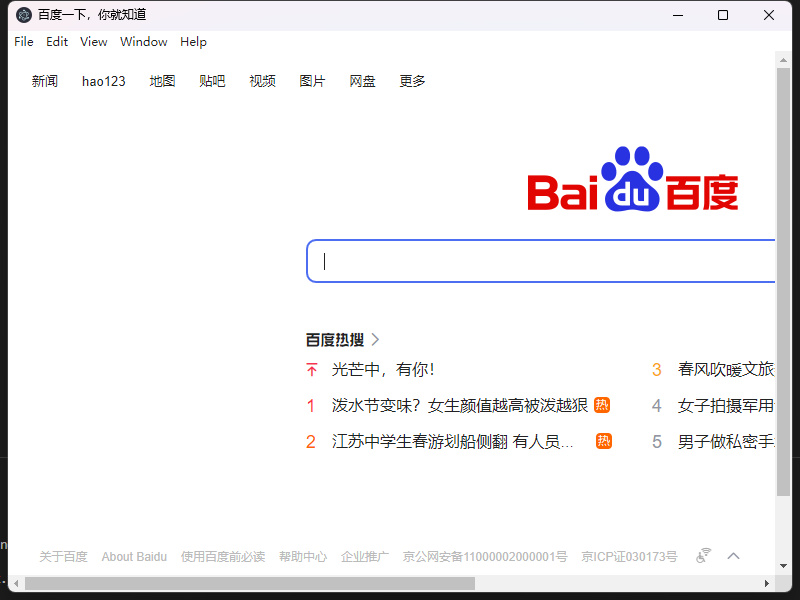Click the 热 badge next to 江苏中学生 item
The width and height of the screenshot is (800, 600).
(x=603, y=441)
